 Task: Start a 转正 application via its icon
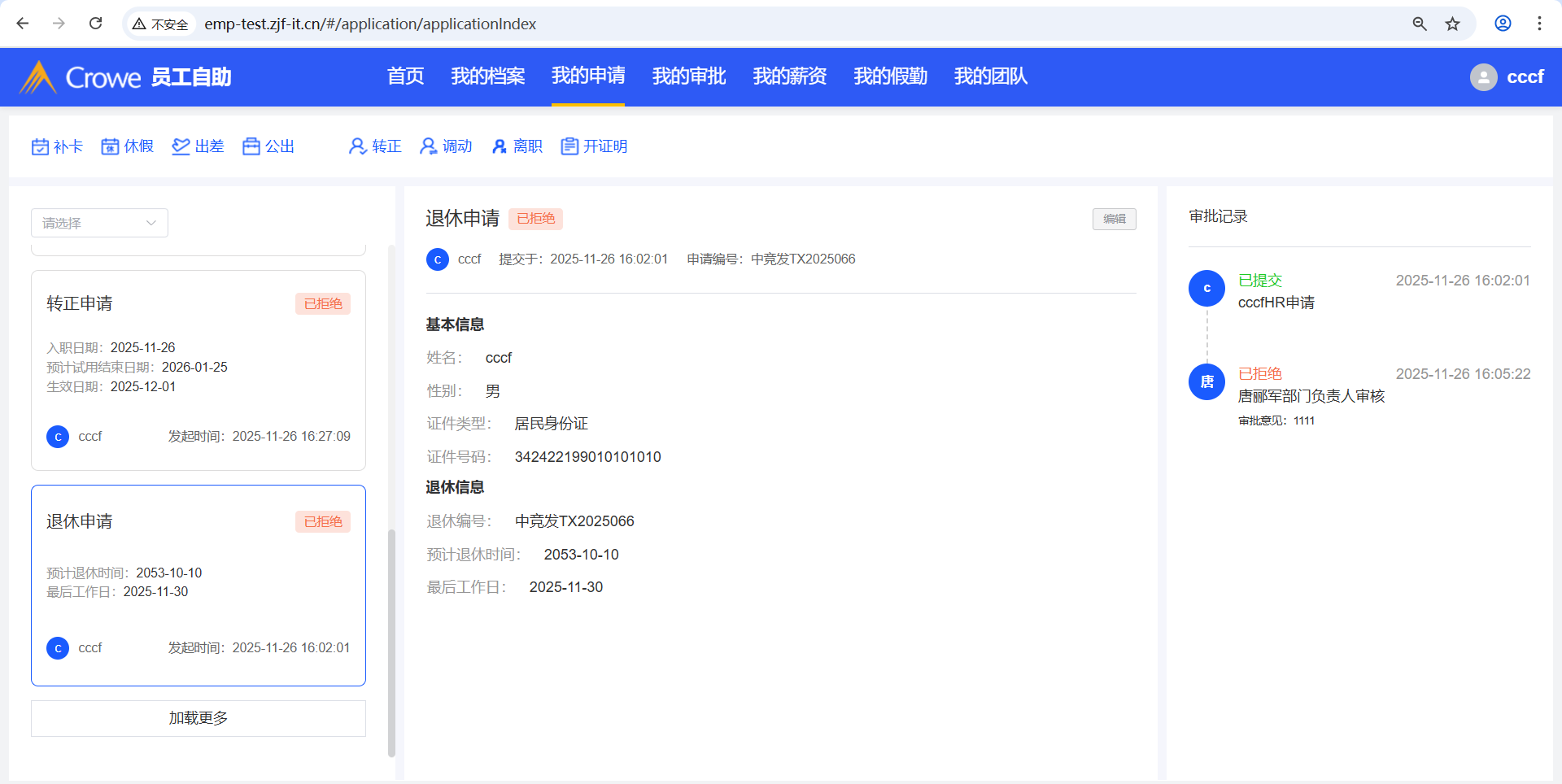(x=357, y=146)
